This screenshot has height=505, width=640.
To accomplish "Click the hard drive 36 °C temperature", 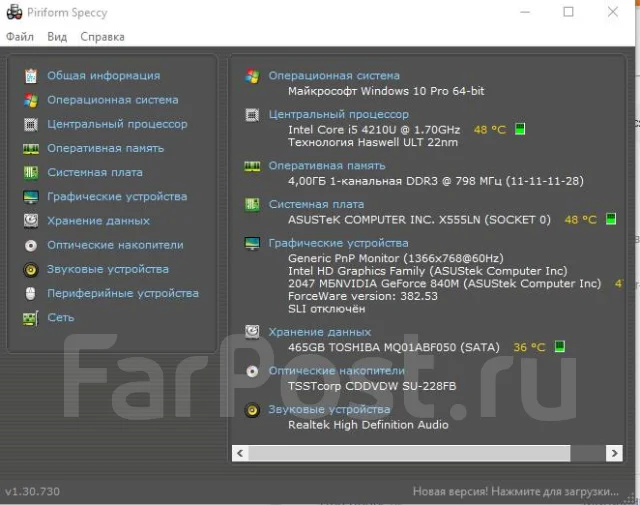I will [529, 347].
